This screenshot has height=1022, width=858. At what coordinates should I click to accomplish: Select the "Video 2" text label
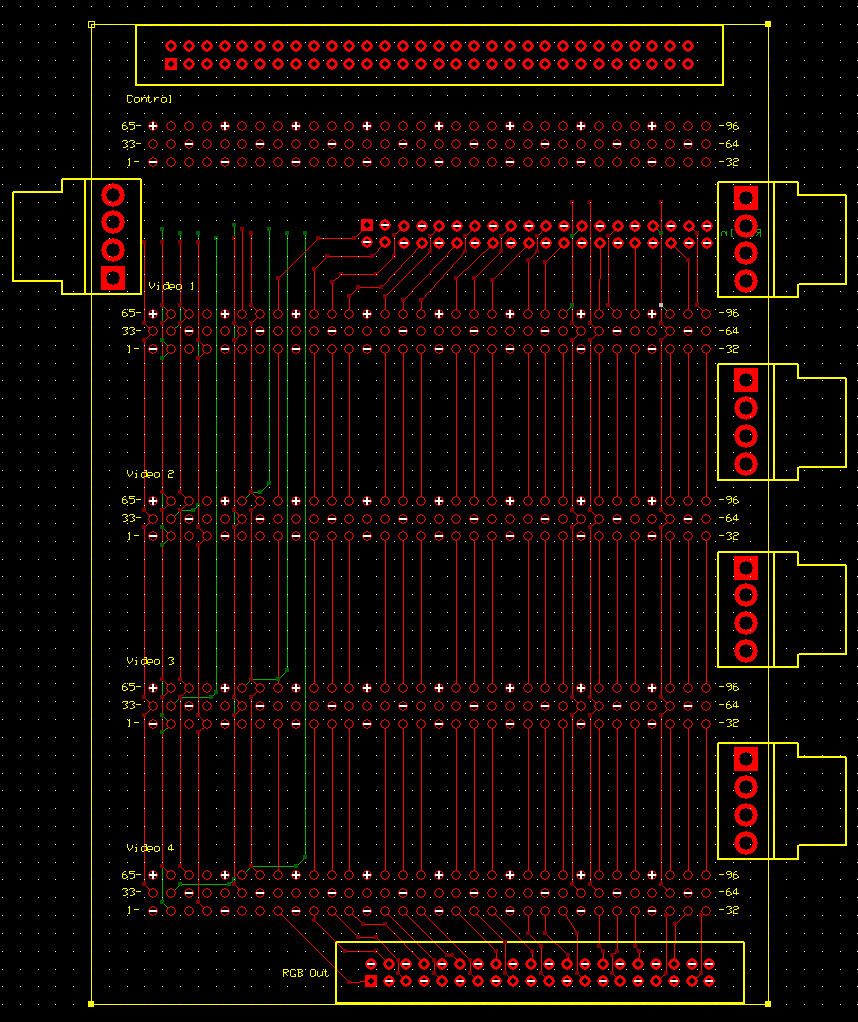[x=150, y=474]
